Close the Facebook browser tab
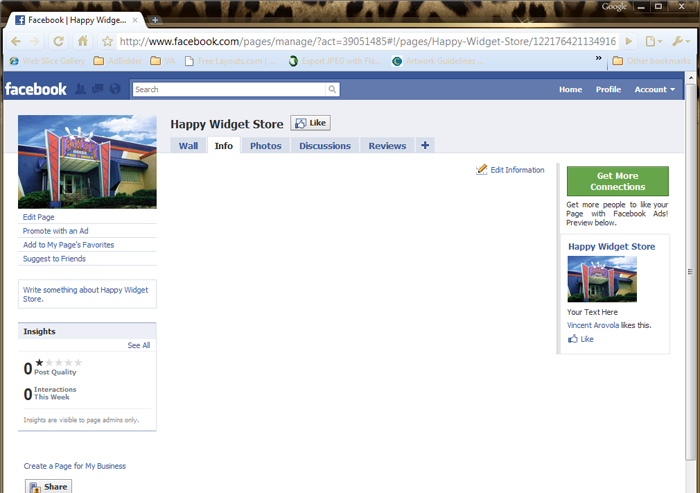The width and height of the screenshot is (700, 493). pos(136,20)
